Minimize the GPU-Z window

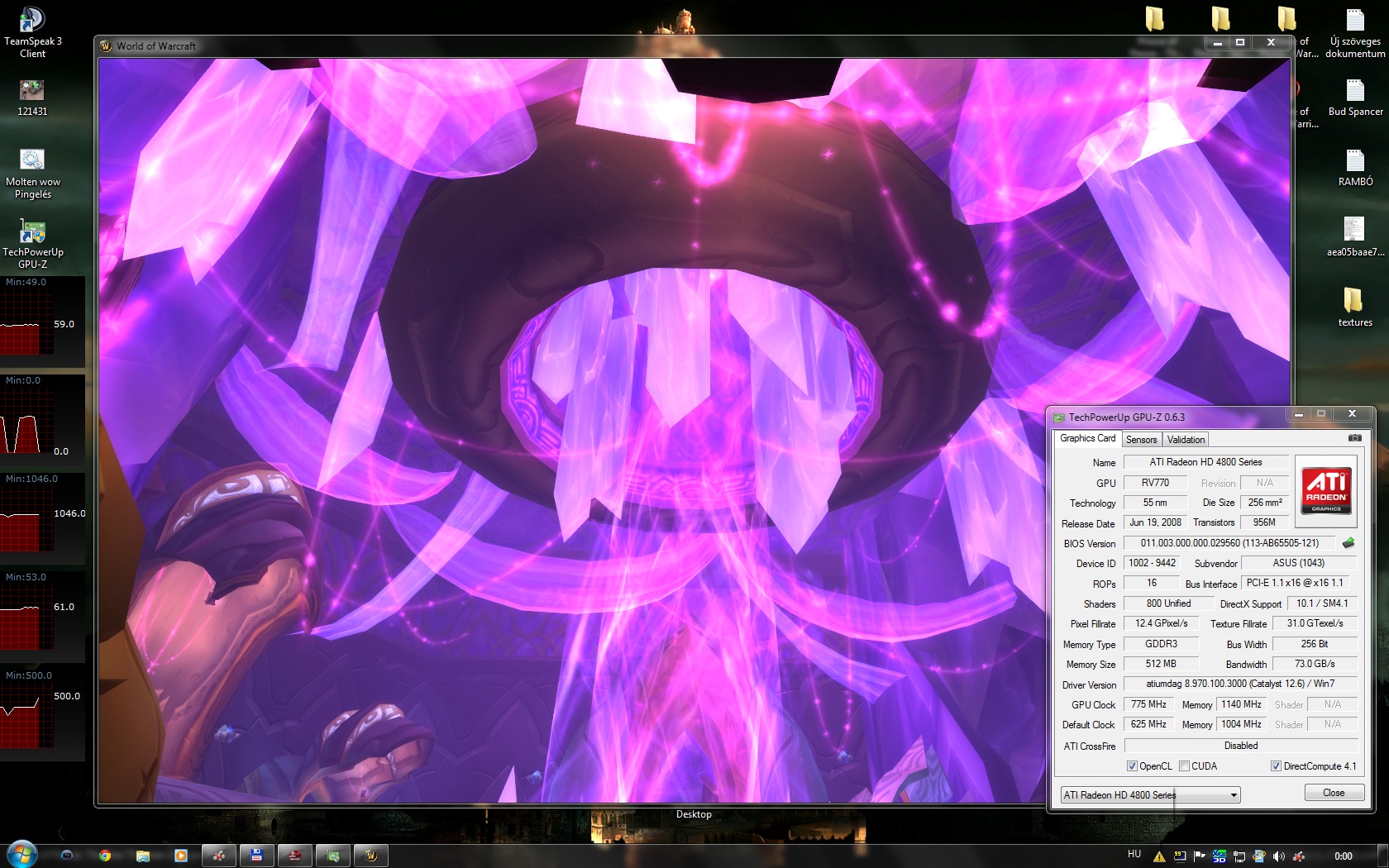click(1298, 413)
